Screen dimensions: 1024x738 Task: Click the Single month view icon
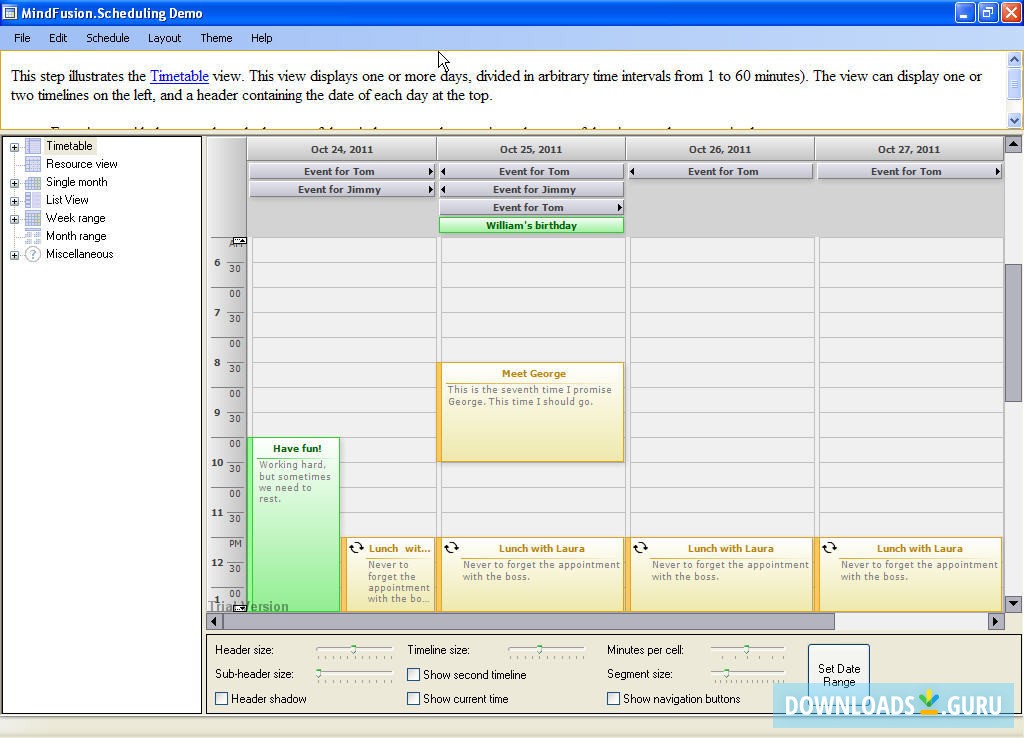coord(33,182)
